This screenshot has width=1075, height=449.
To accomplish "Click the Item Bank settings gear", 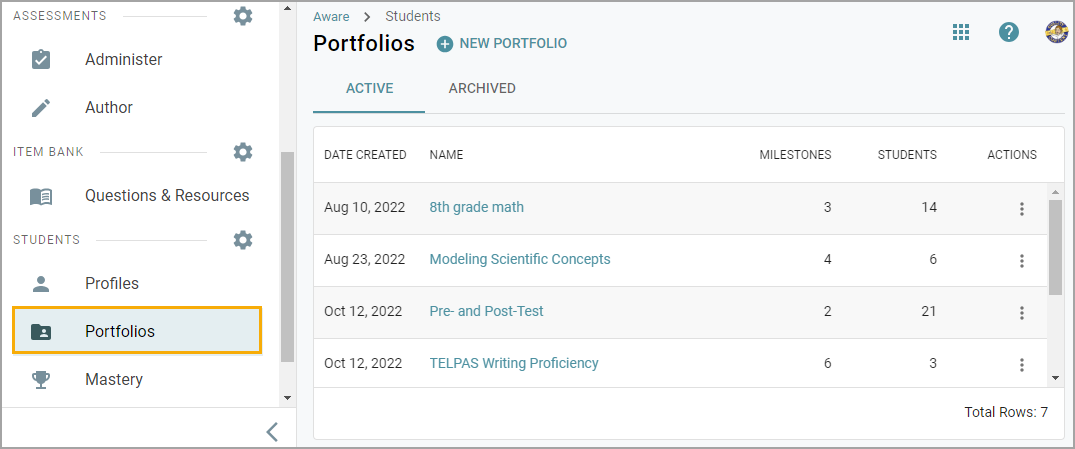I will 243,151.
